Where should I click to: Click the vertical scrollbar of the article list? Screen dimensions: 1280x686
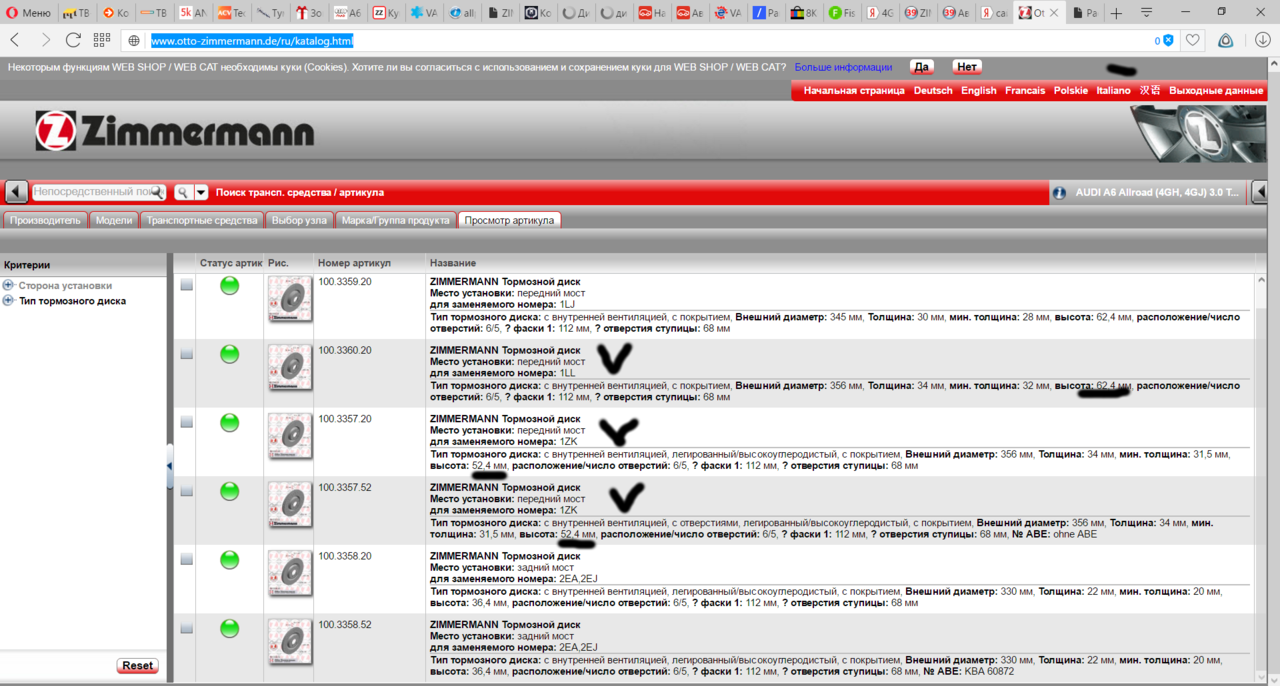pos(1263,476)
